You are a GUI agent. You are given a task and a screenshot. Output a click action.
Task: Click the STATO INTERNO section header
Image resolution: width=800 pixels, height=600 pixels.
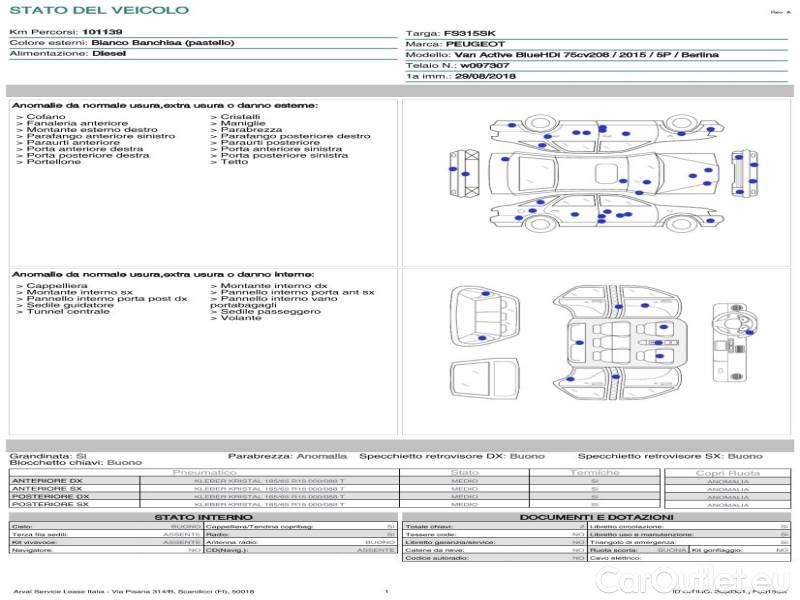[x=204, y=517]
